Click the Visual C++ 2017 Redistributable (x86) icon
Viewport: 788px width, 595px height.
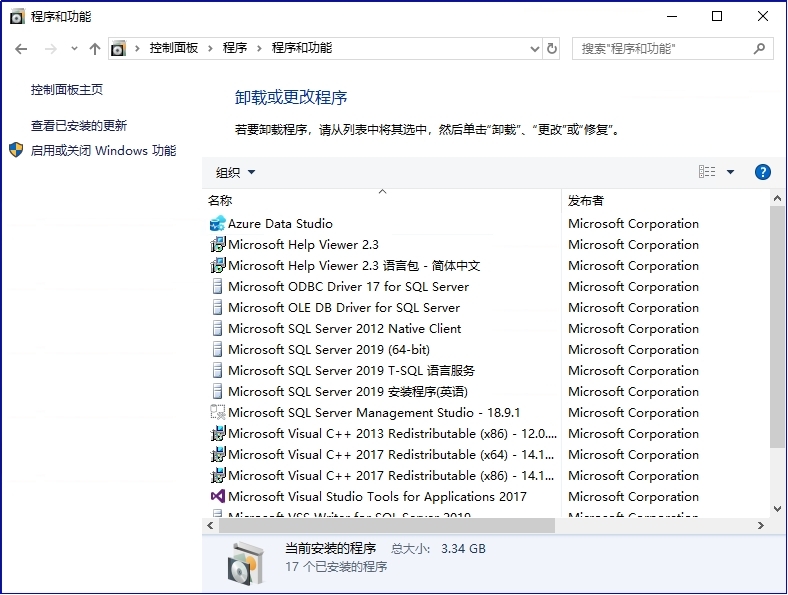point(218,476)
